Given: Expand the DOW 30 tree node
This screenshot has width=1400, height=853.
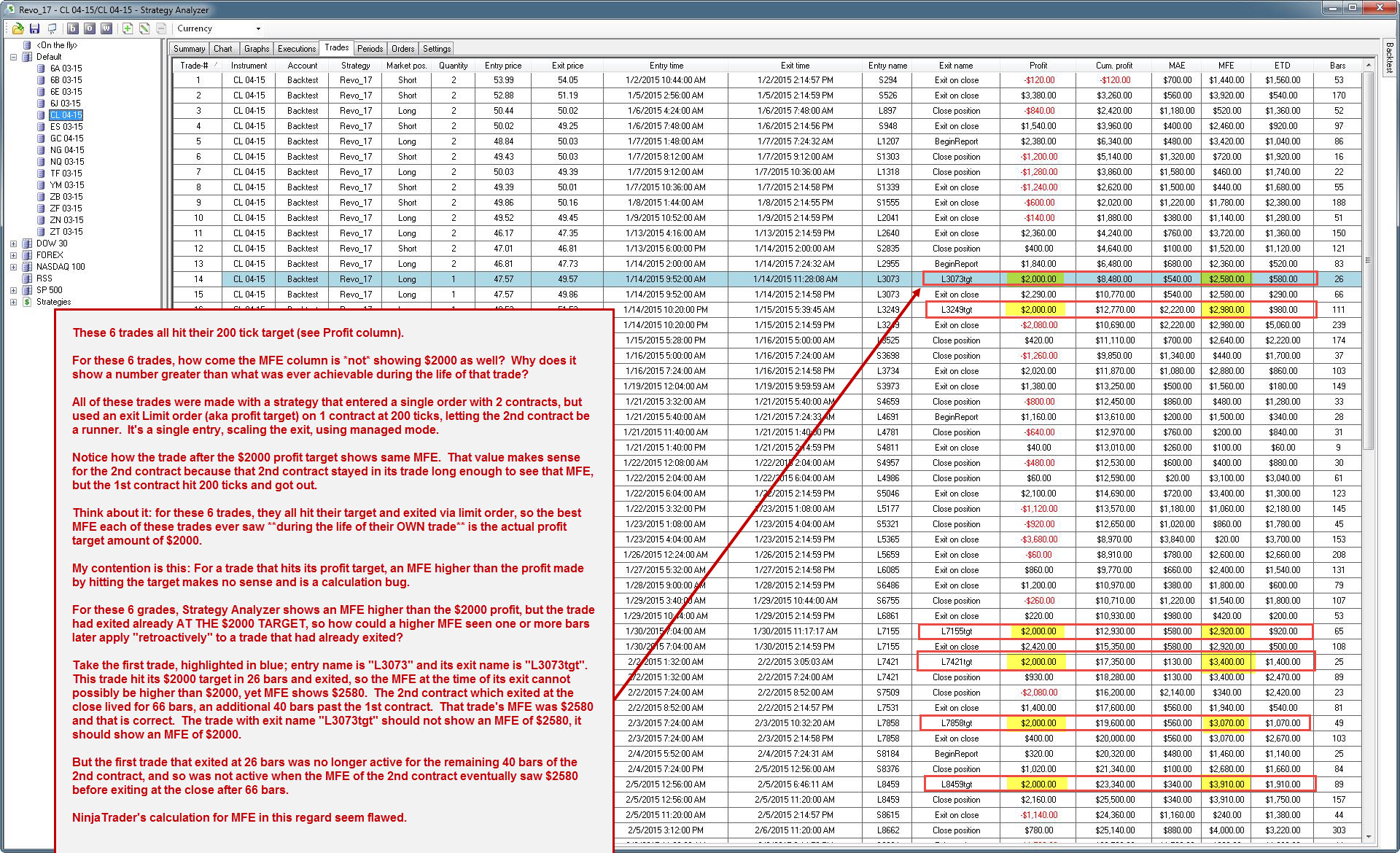Looking at the screenshot, I should (x=13, y=244).
